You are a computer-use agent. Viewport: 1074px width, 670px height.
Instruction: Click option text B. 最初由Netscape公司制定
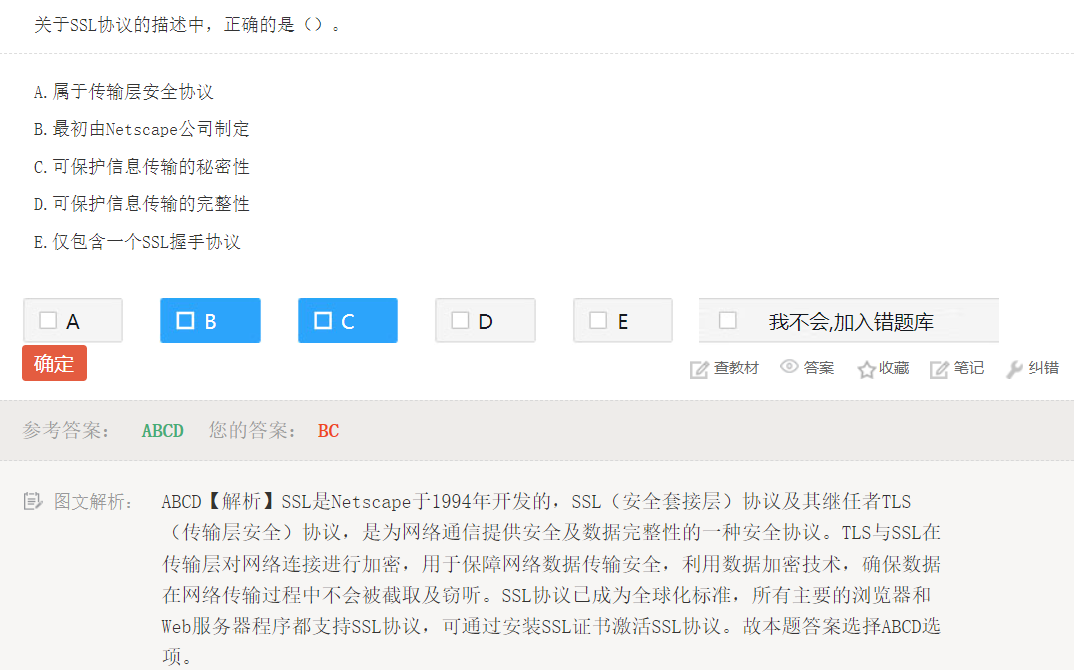142,129
